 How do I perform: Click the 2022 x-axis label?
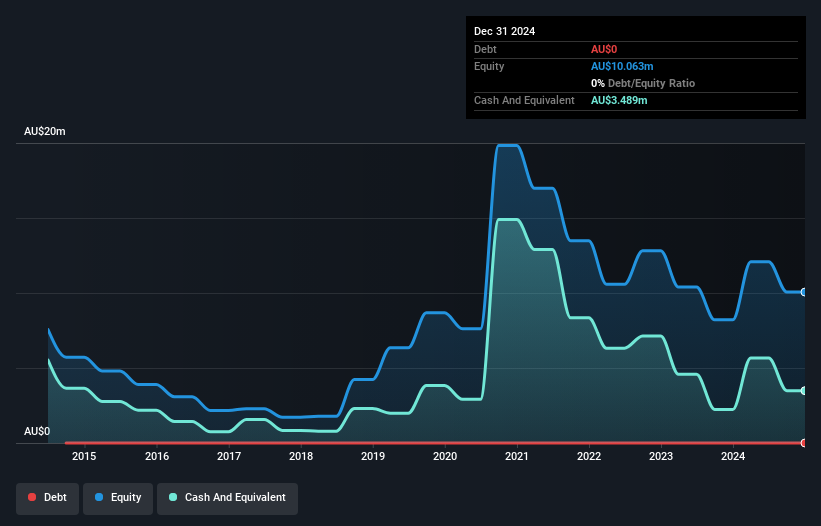tap(589, 456)
